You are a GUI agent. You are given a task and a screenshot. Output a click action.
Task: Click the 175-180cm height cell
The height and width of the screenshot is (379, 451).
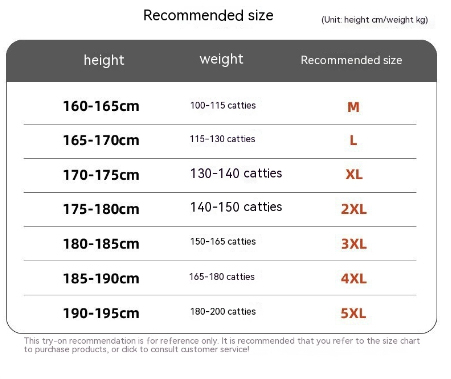coord(101,209)
